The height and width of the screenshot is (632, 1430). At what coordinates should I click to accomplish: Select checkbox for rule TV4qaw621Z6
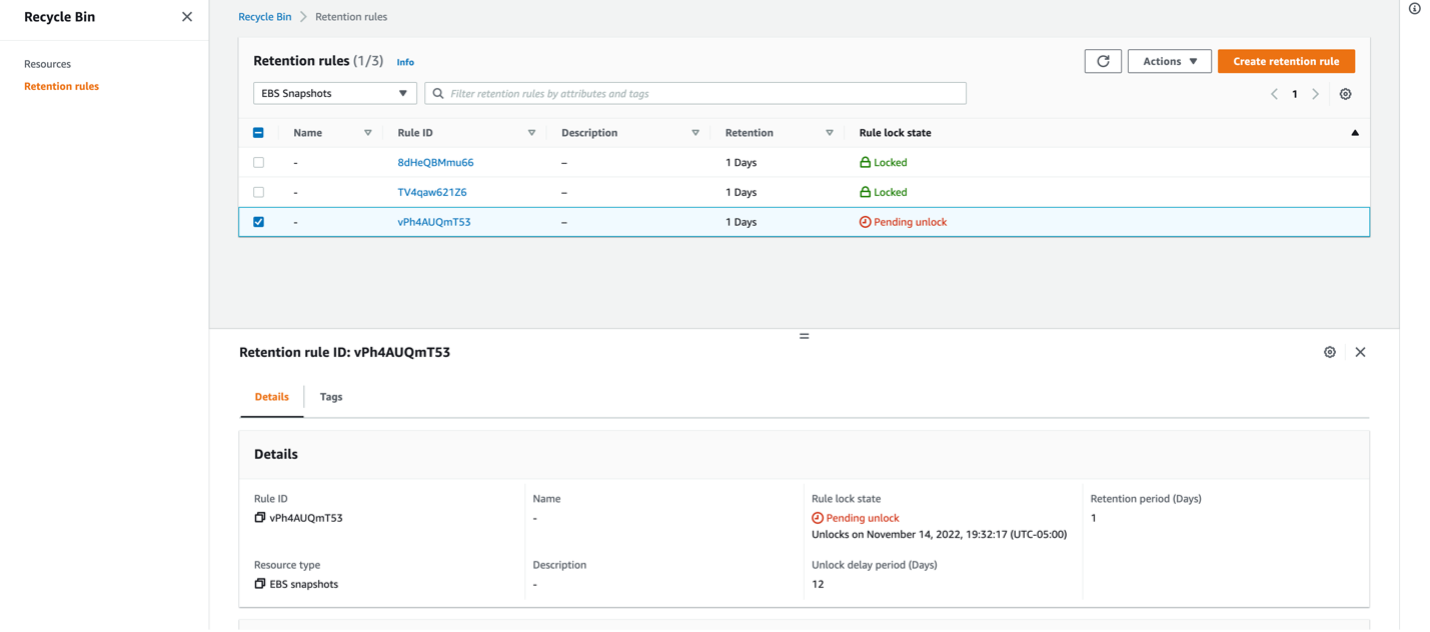(x=259, y=192)
